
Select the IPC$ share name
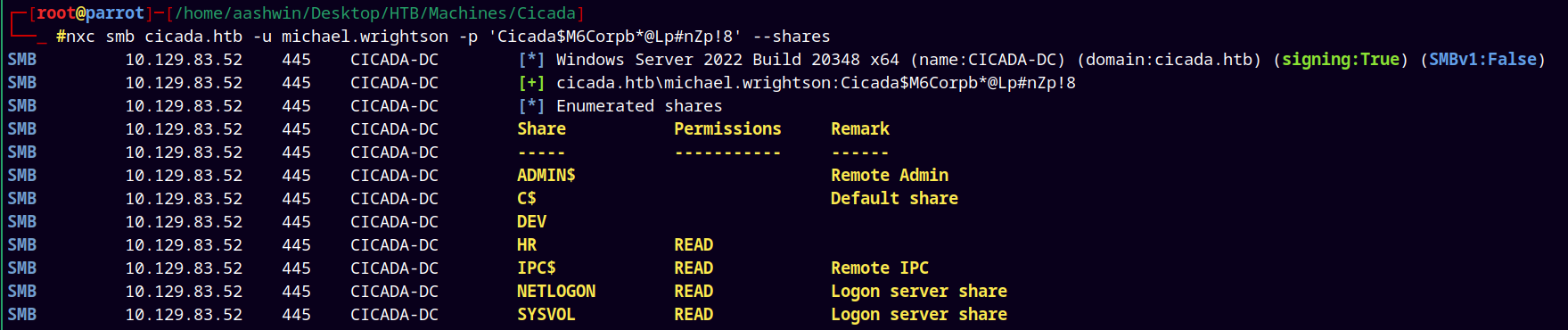(537, 268)
